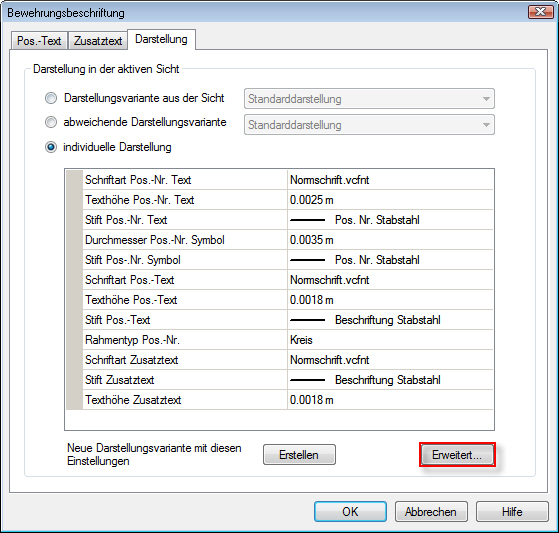Select the Schriftart Zusatztext row label

point(185,359)
